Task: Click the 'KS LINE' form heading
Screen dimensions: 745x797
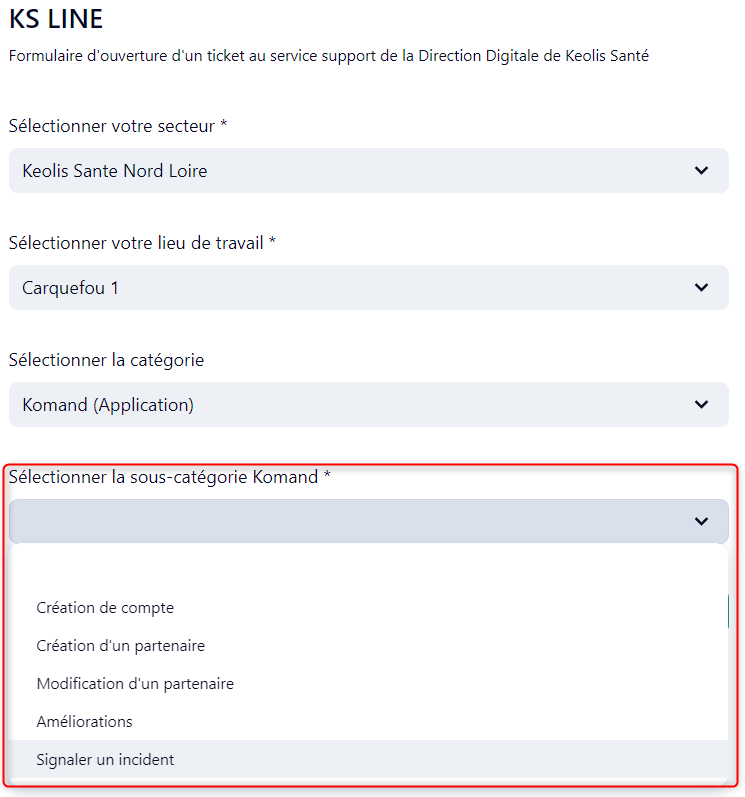Action: pos(56,19)
